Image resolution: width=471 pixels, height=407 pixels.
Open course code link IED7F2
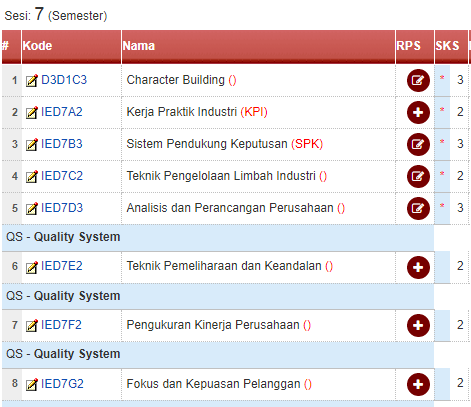(61, 325)
